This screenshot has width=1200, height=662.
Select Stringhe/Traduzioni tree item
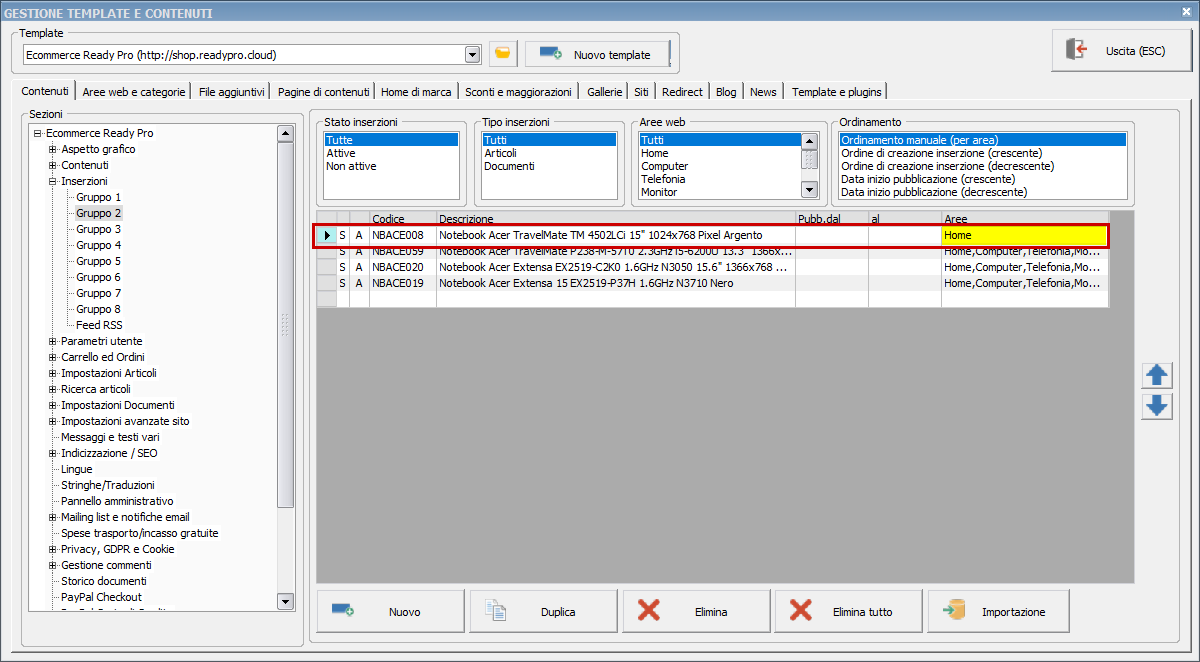pyautogui.click(x=108, y=485)
